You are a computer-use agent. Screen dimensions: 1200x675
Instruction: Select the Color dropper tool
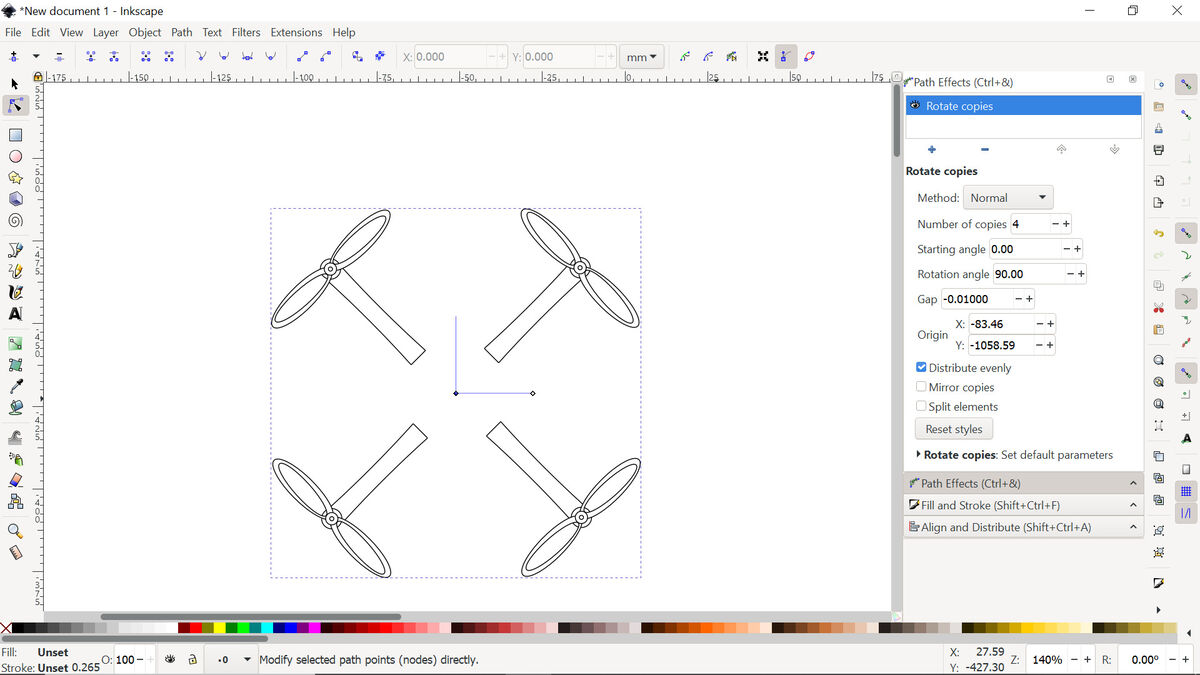point(15,386)
